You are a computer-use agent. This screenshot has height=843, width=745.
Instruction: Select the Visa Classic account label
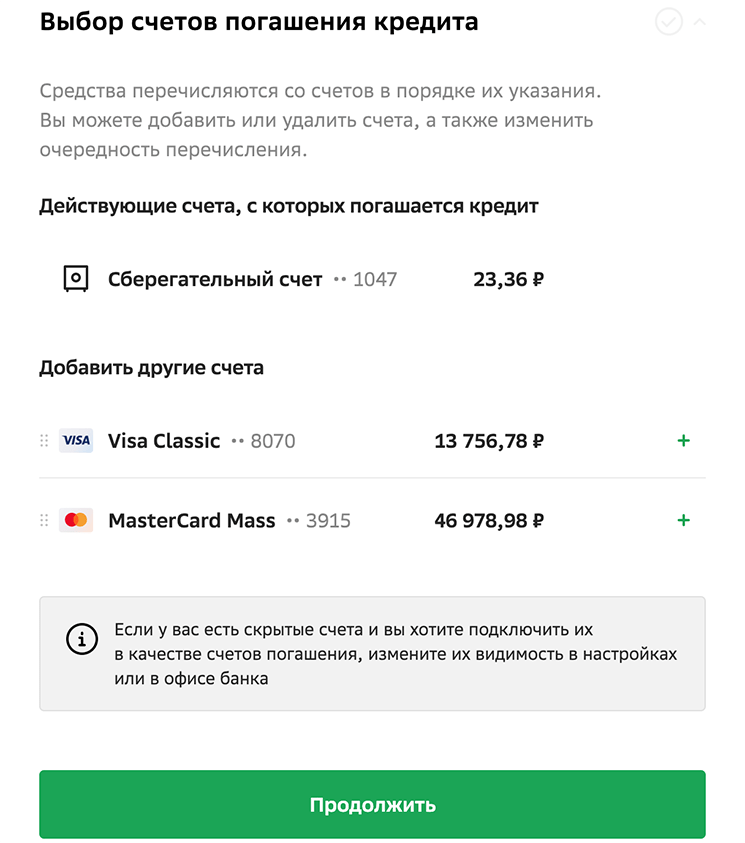[x=164, y=441]
